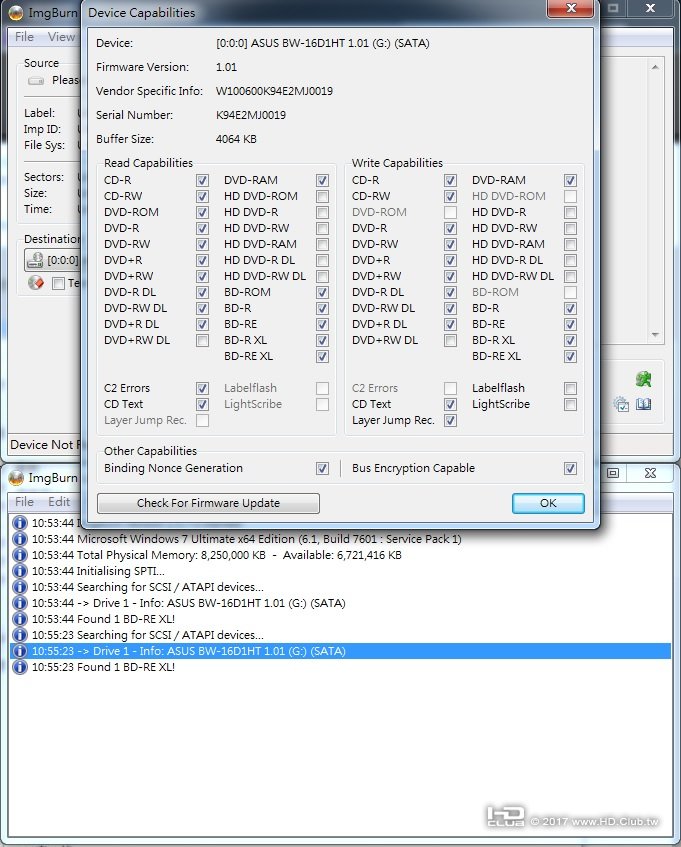Click the Device Not Ready status bar text
The image size is (681, 847).
(45, 445)
